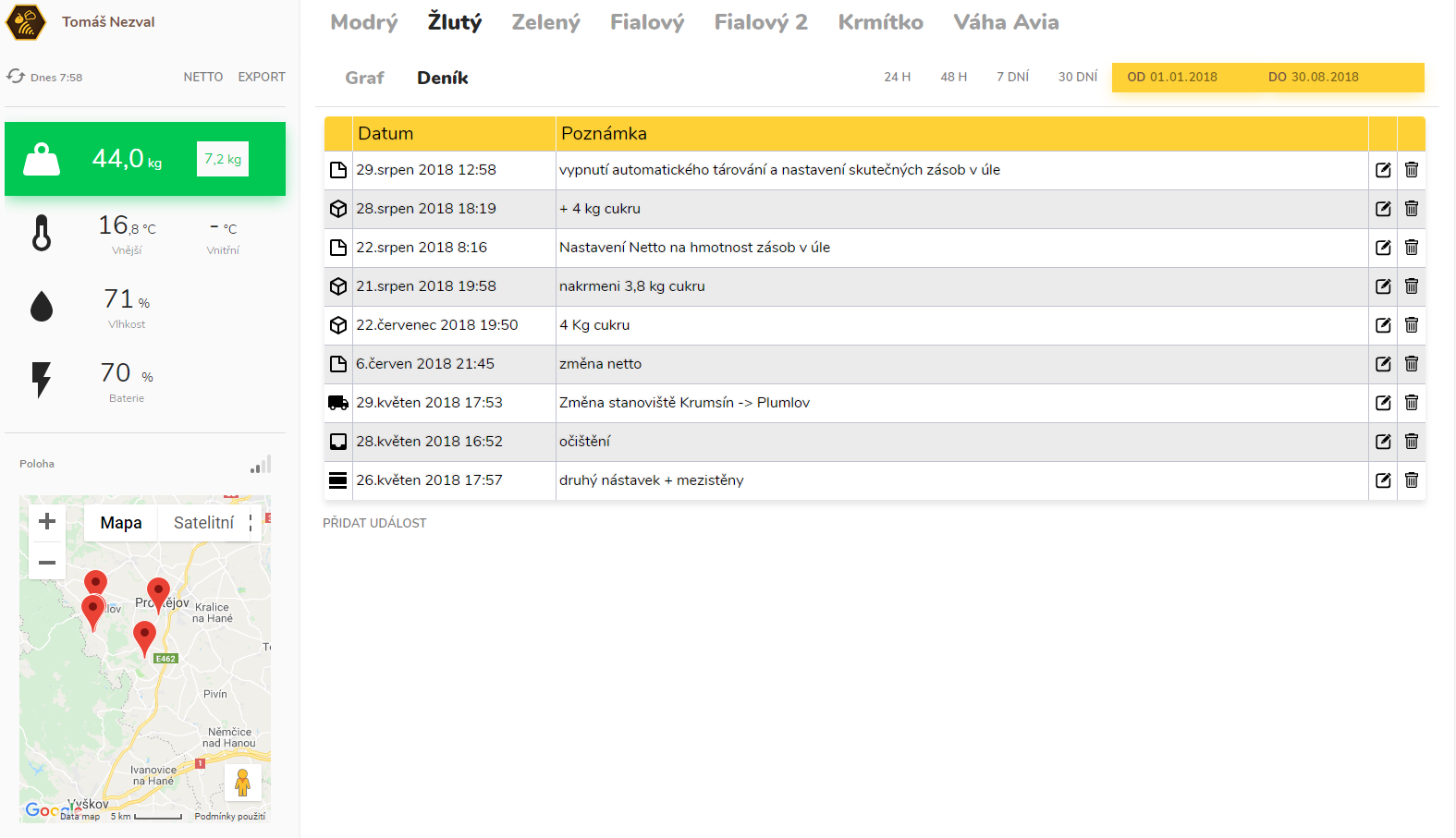Delete the '+ 4 kg cukru' entry
1456x838 pixels.
(1411, 209)
